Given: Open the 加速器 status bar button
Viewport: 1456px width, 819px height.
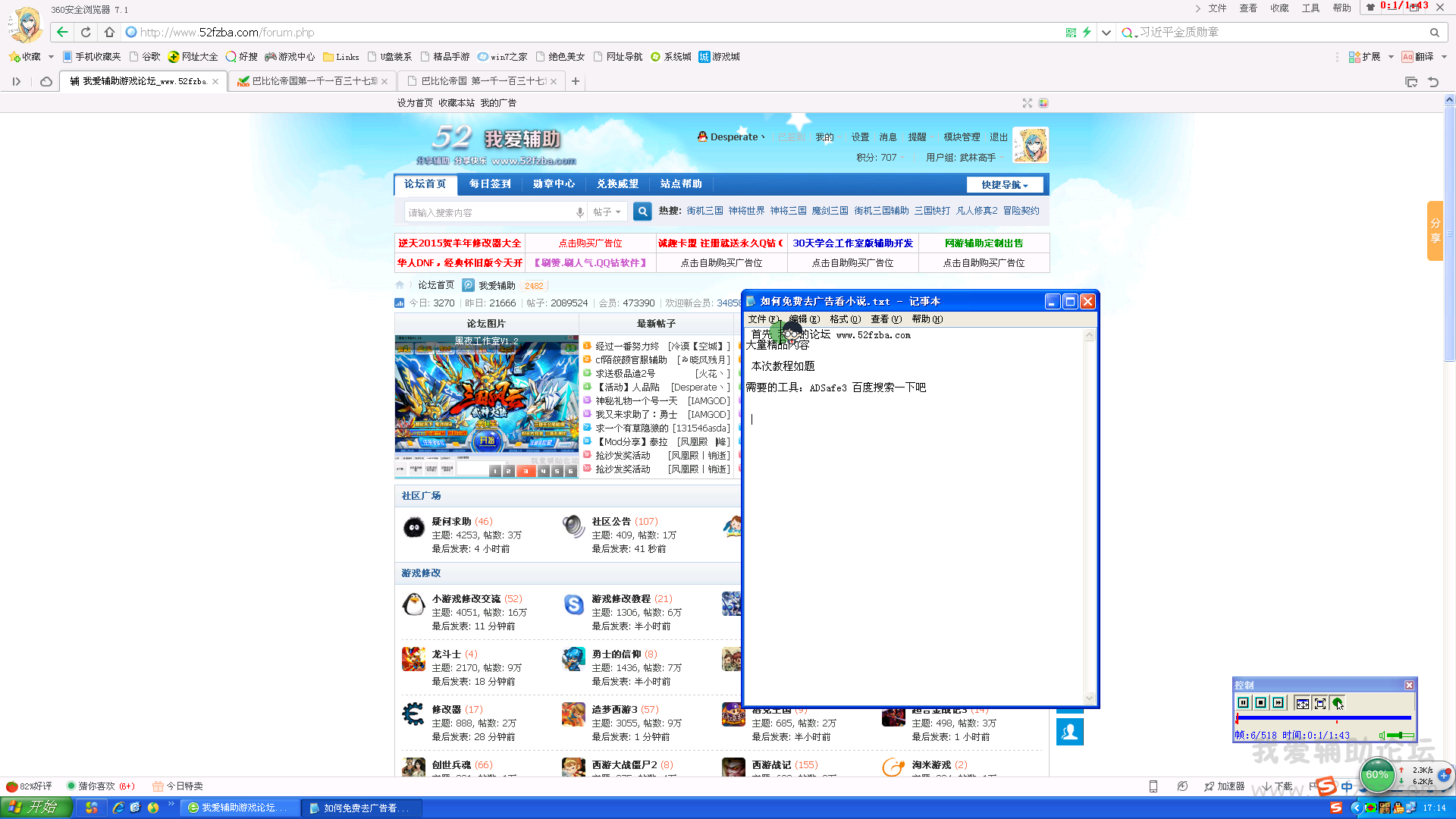Looking at the screenshot, I should tap(1225, 786).
